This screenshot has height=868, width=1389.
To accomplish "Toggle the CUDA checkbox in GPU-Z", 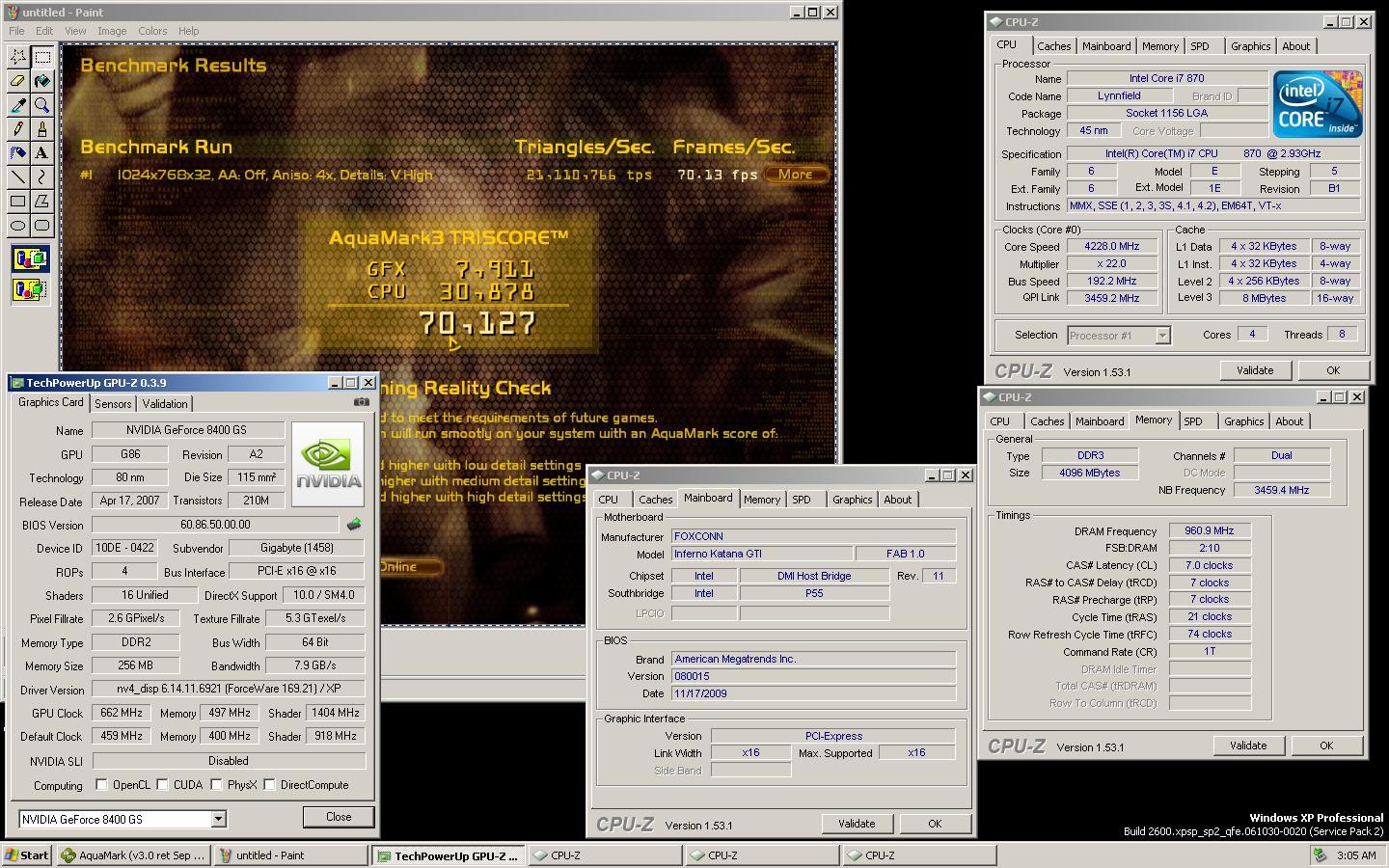I will pyautogui.click(x=162, y=785).
